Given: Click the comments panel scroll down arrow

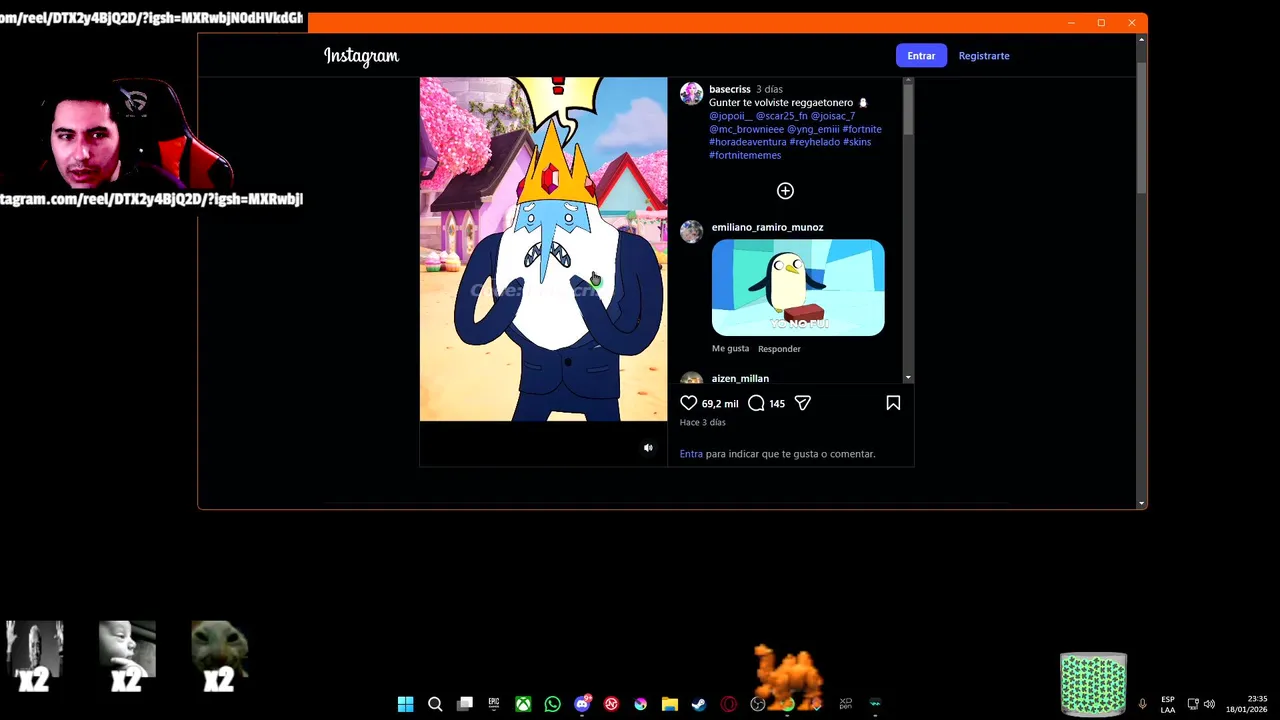Looking at the screenshot, I should pos(908,378).
